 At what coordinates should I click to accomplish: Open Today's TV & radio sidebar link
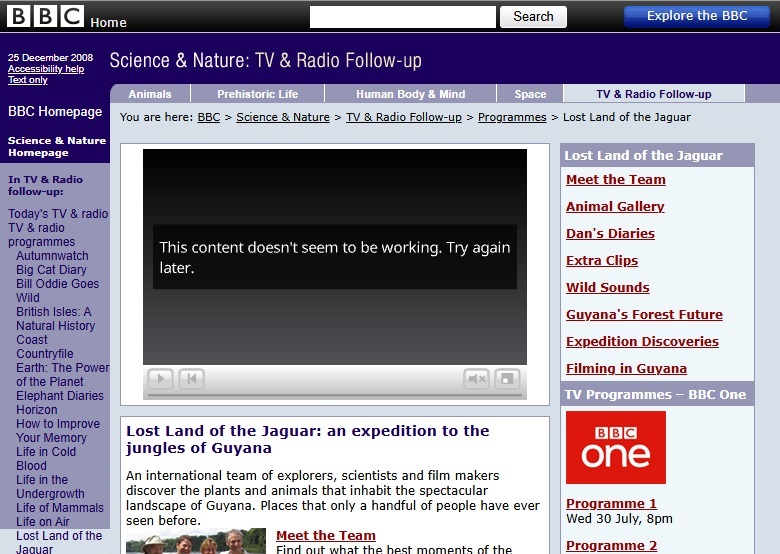pos(58,214)
